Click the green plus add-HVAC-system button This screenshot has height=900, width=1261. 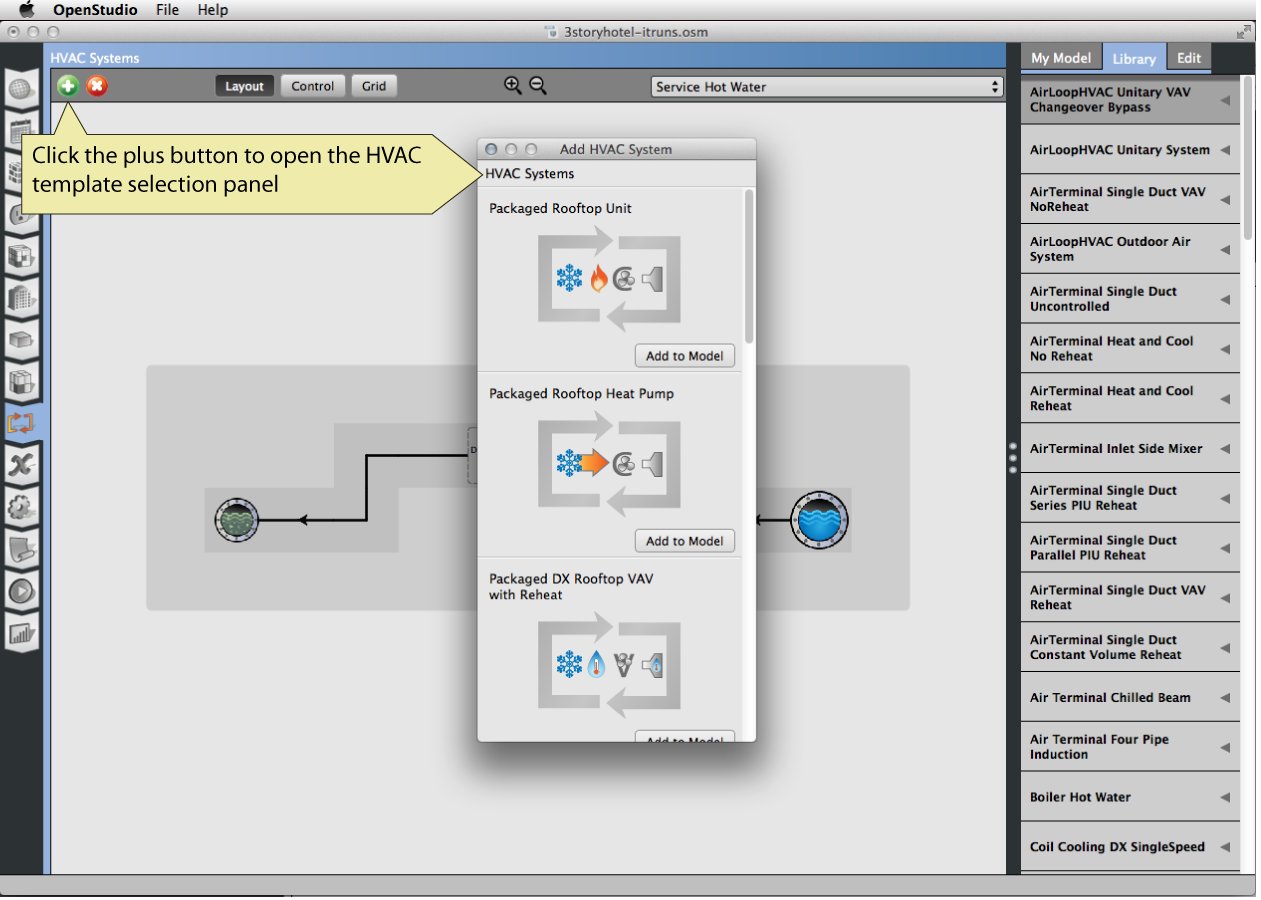pos(68,86)
